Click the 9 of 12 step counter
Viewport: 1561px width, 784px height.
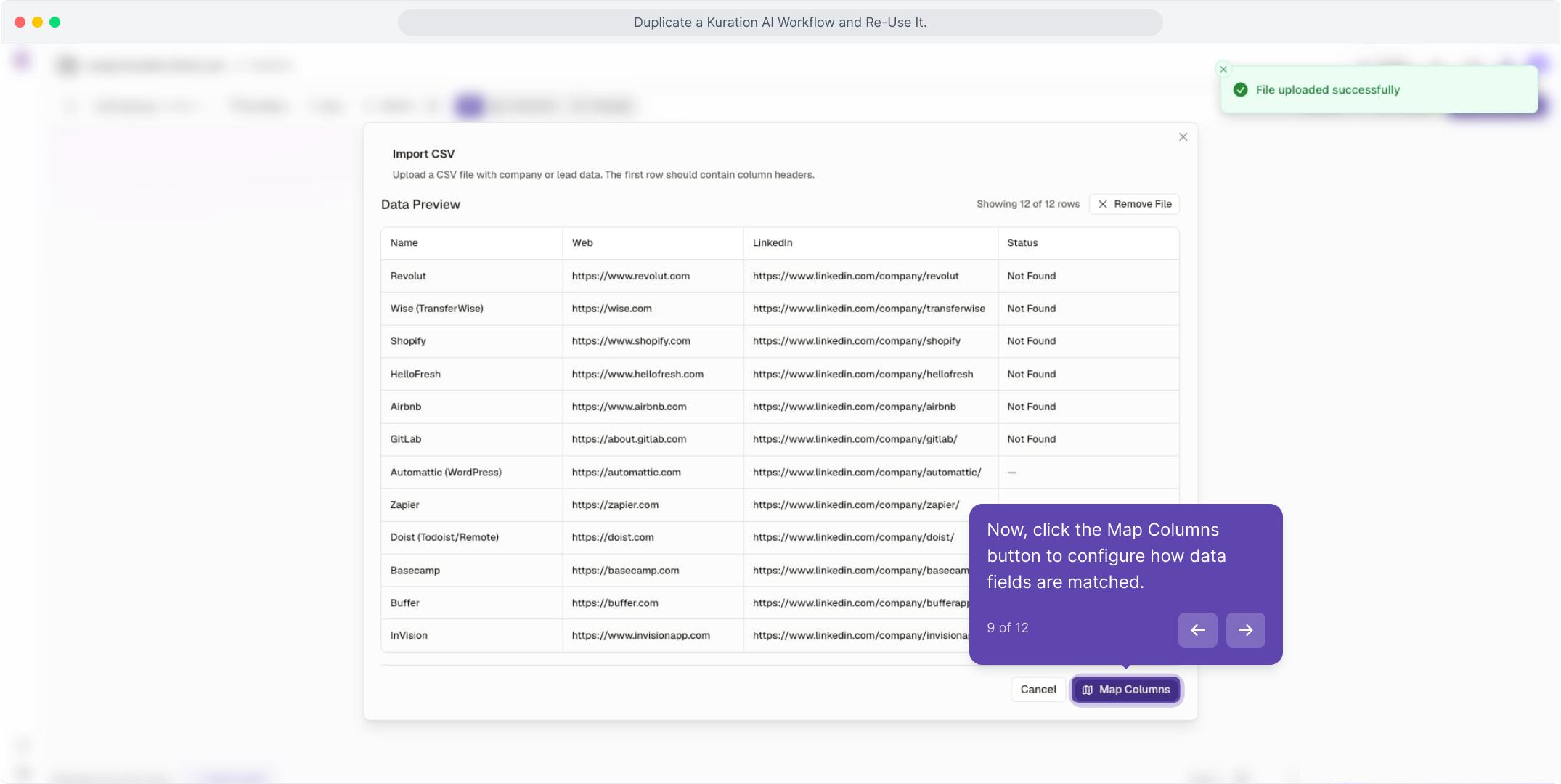click(1008, 628)
